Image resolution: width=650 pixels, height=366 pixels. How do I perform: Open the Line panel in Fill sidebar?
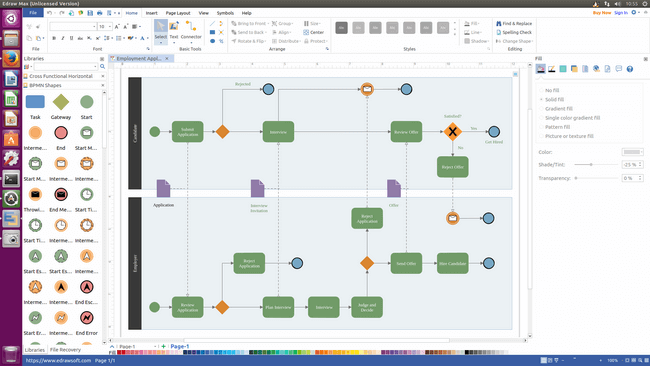pyautogui.click(x=552, y=69)
